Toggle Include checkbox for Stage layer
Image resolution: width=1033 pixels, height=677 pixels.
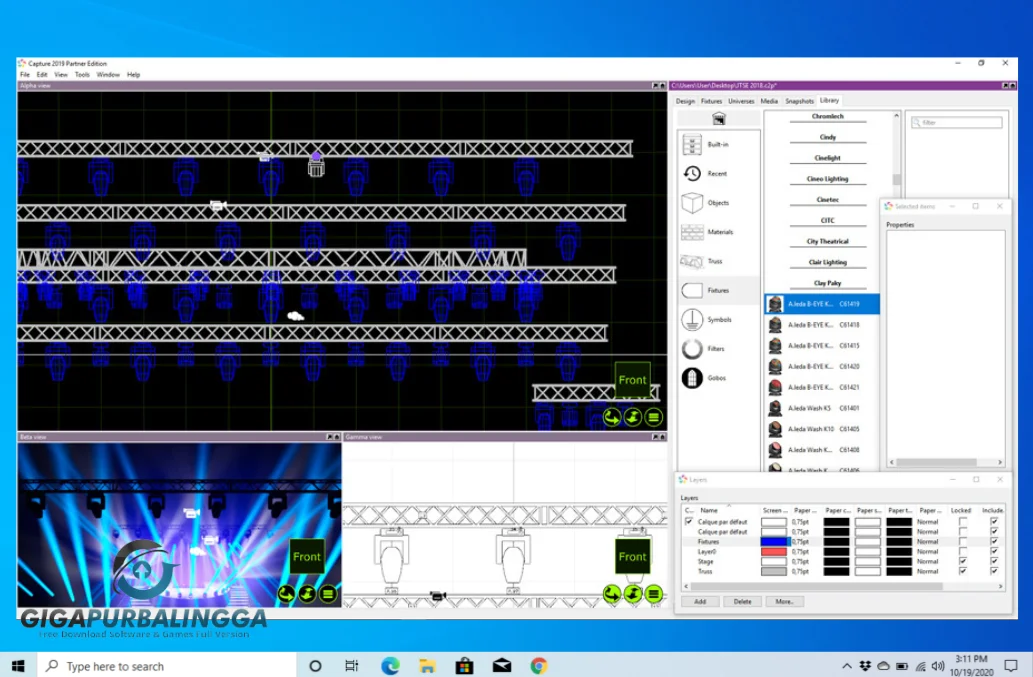pyautogui.click(x=994, y=562)
